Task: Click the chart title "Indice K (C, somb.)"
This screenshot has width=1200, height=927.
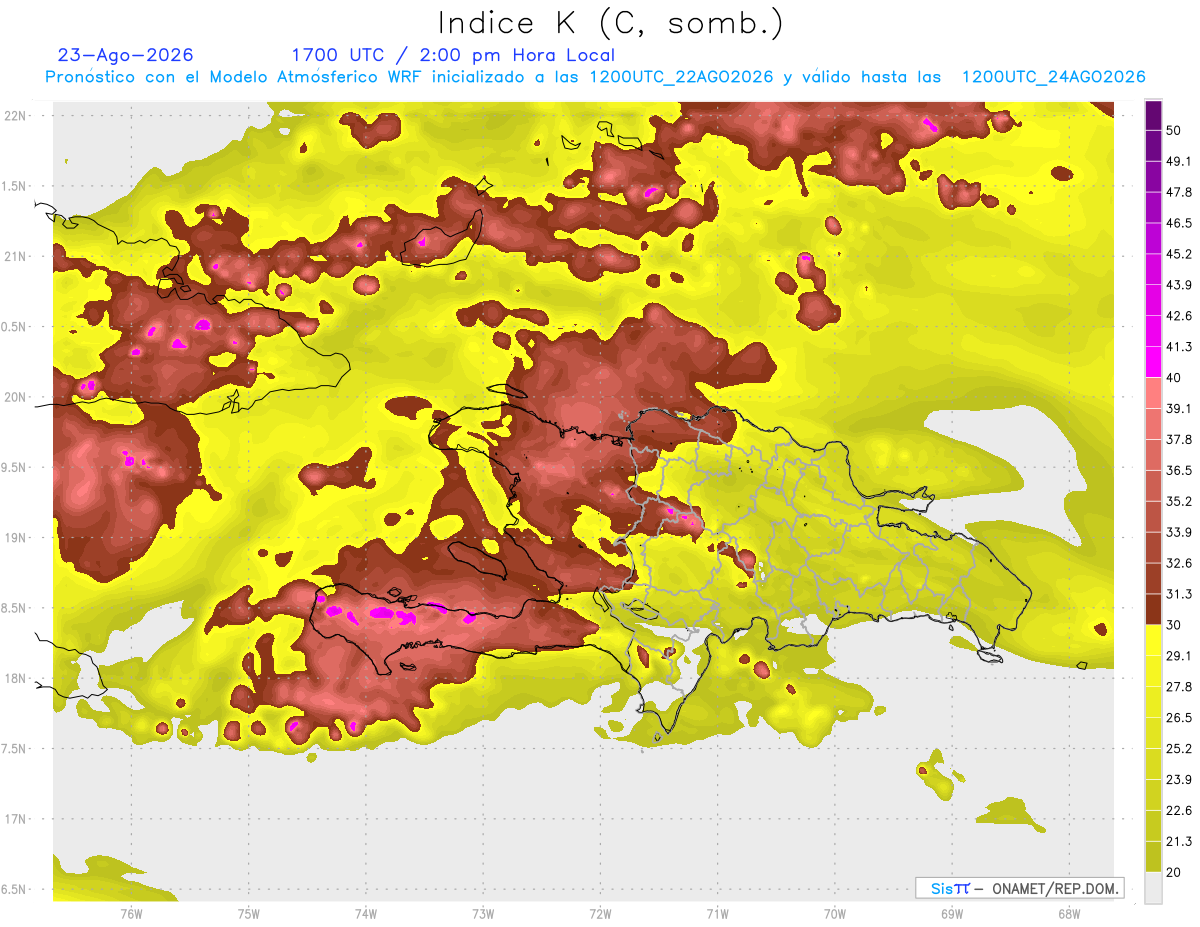Action: pyautogui.click(x=610, y=23)
